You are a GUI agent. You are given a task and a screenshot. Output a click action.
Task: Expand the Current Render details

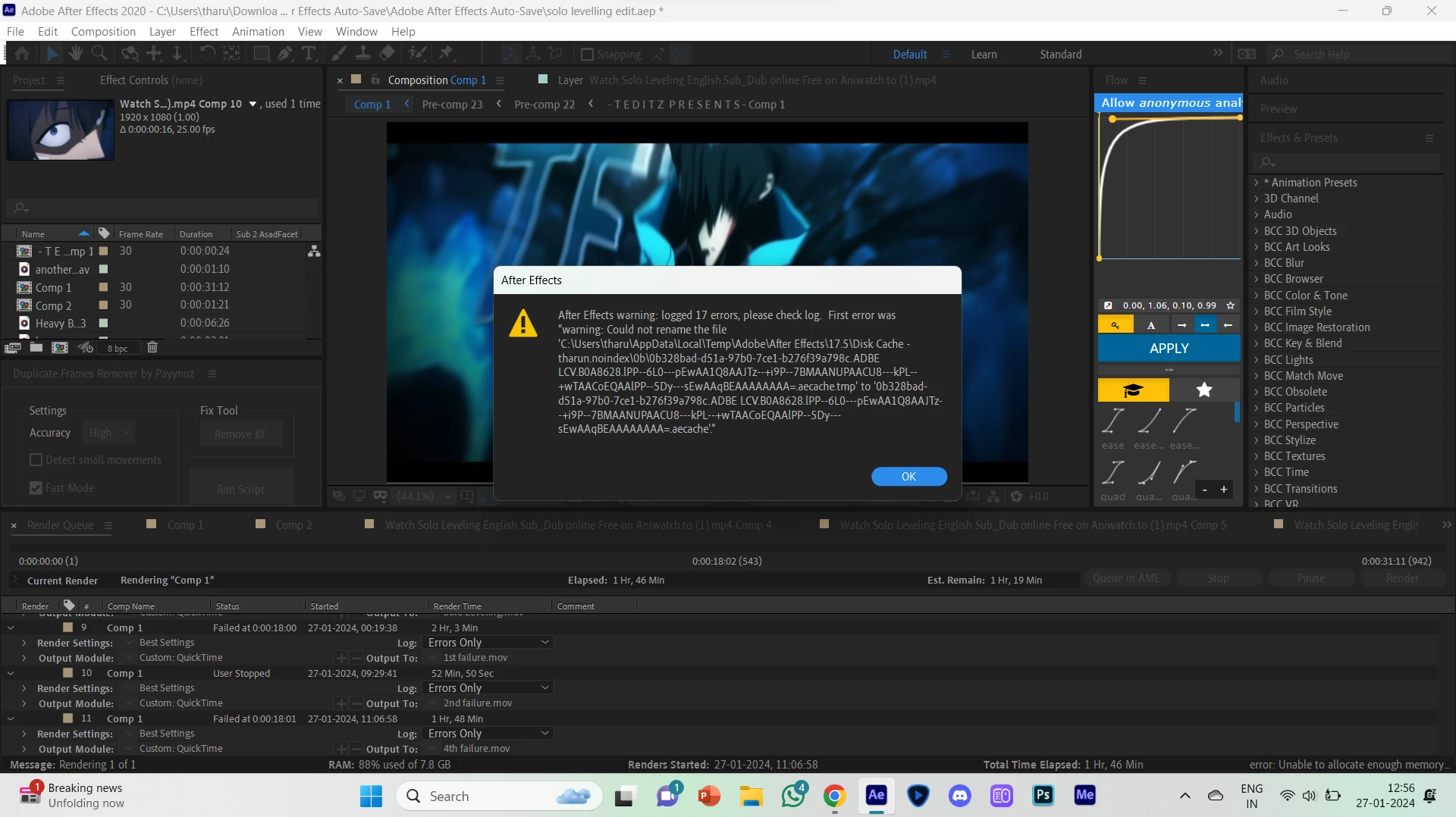pos(15,580)
